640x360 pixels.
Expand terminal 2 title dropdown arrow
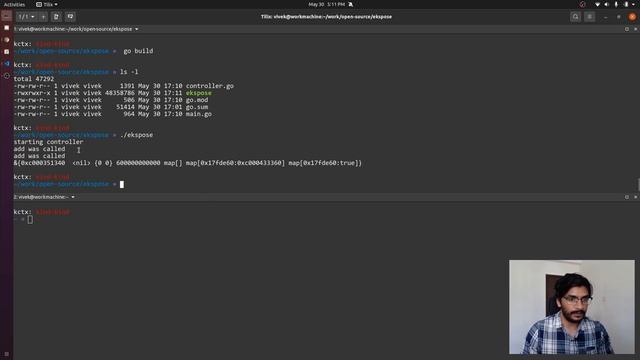pyautogui.click(x=73, y=197)
